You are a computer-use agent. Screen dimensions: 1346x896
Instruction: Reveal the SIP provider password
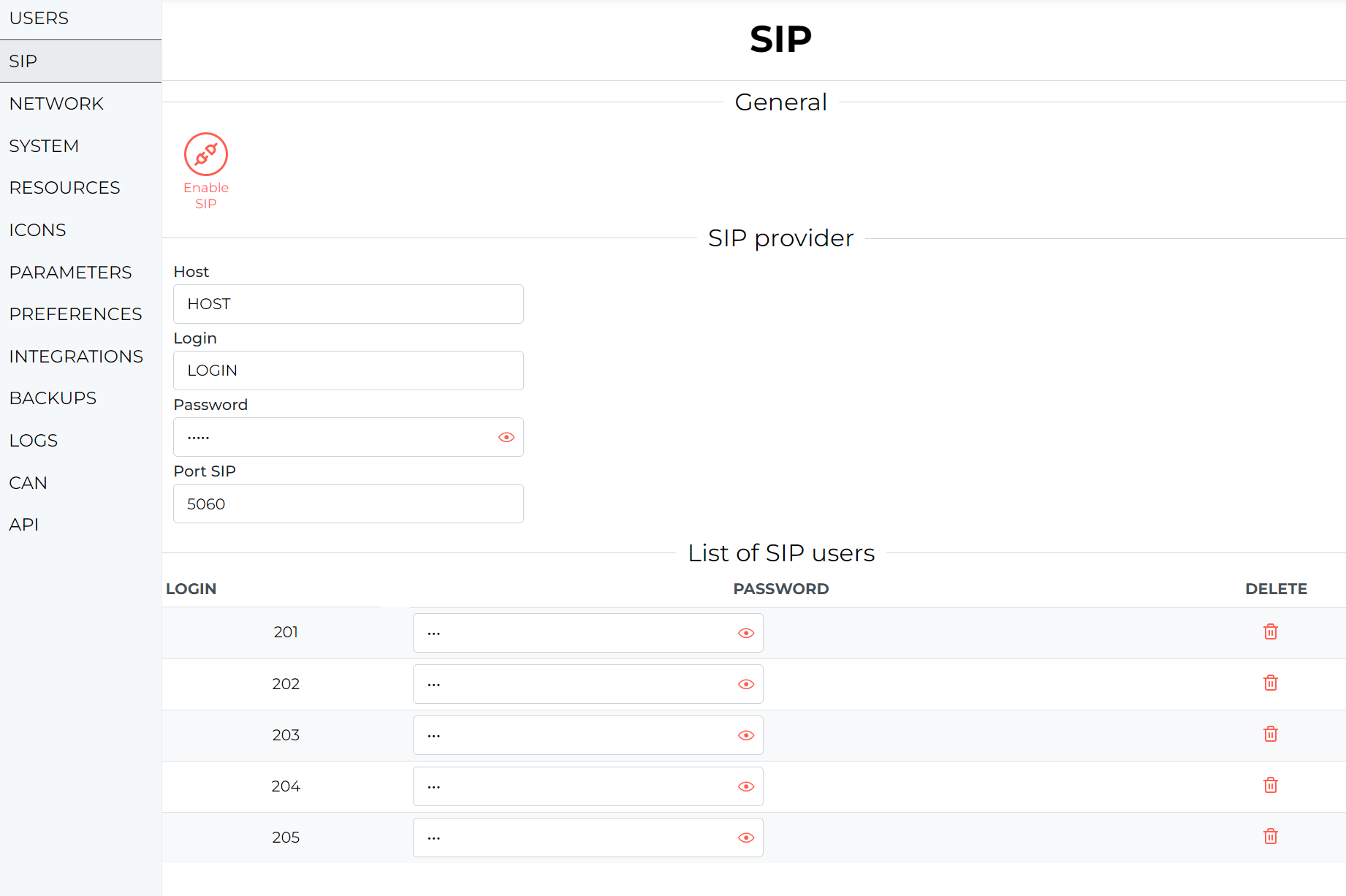(x=506, y=437)
